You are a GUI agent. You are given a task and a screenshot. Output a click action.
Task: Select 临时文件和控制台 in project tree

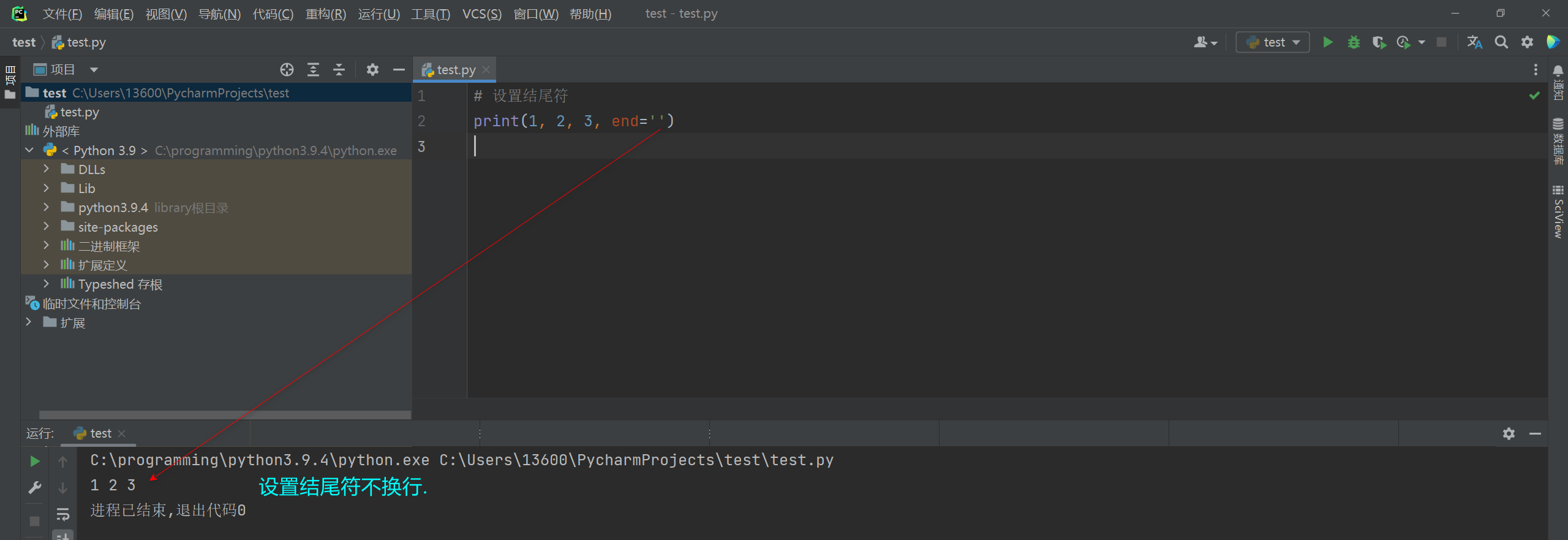83,303
